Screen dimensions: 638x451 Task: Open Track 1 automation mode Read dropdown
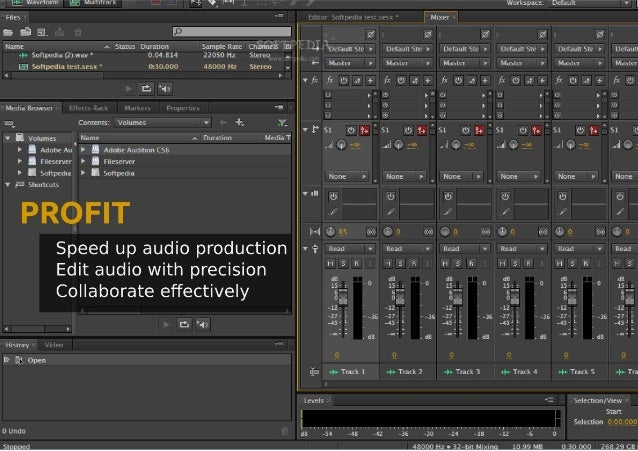coord(346,248)
